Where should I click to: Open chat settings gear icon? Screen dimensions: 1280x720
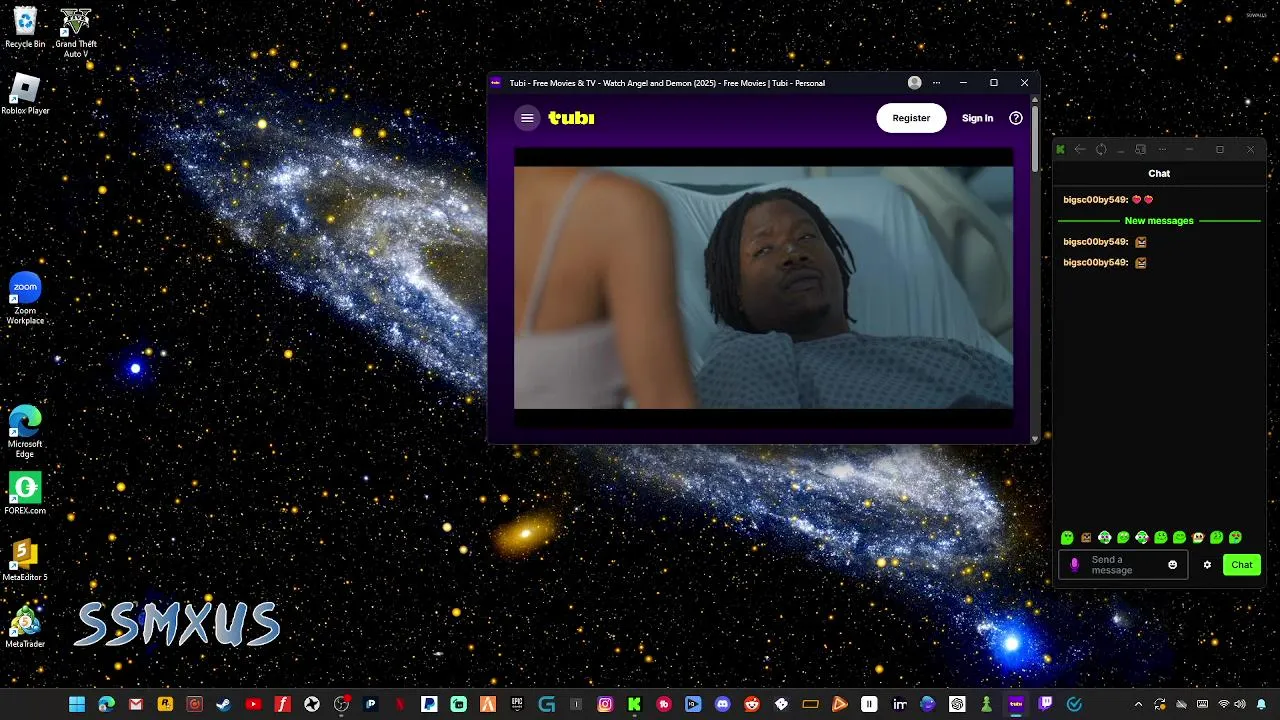click(1207, 565)
